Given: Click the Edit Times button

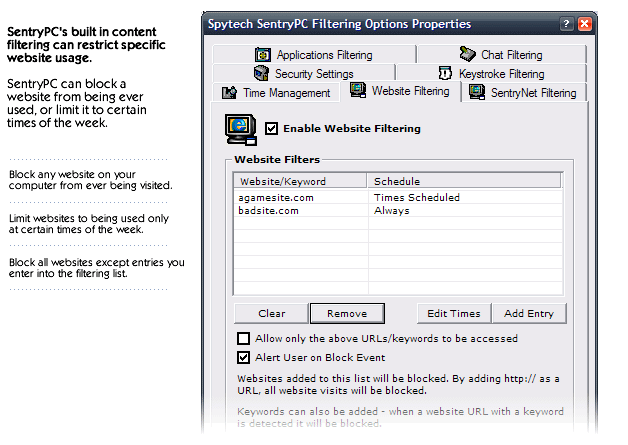Looking at the screenshot, I should (454, 313).
